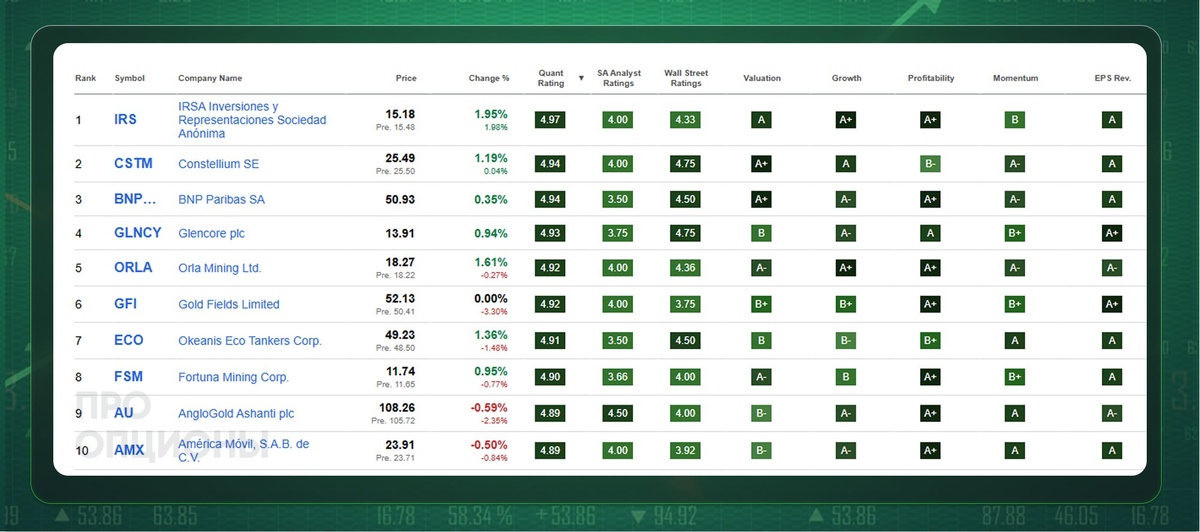Sort by the Symbol column header

pyautogui.click(x=130, y=78)
